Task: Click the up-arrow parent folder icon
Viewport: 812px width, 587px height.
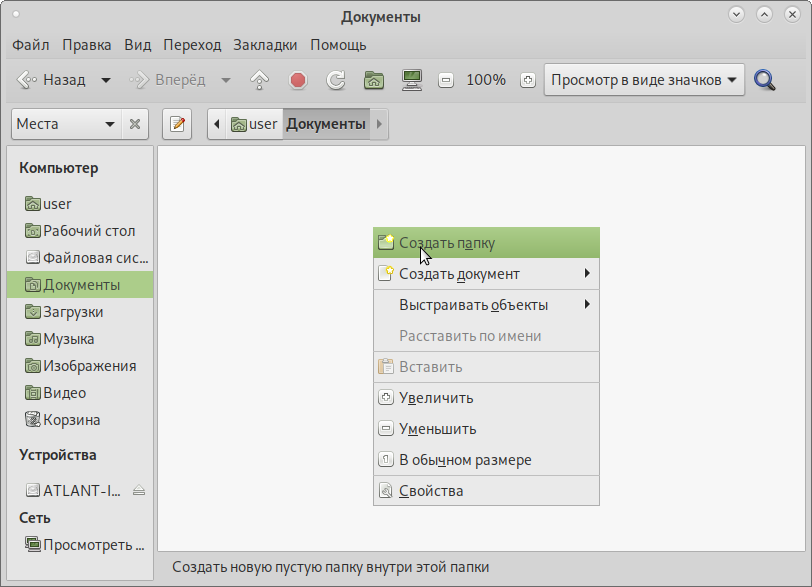Action: click(259, 80)
